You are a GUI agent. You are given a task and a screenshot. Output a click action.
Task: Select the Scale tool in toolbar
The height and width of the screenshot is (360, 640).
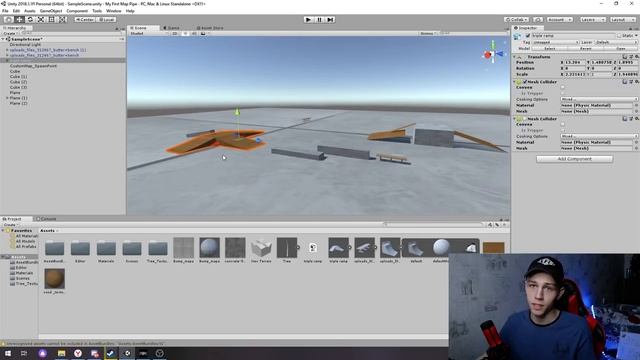click(x=41, y=20)
